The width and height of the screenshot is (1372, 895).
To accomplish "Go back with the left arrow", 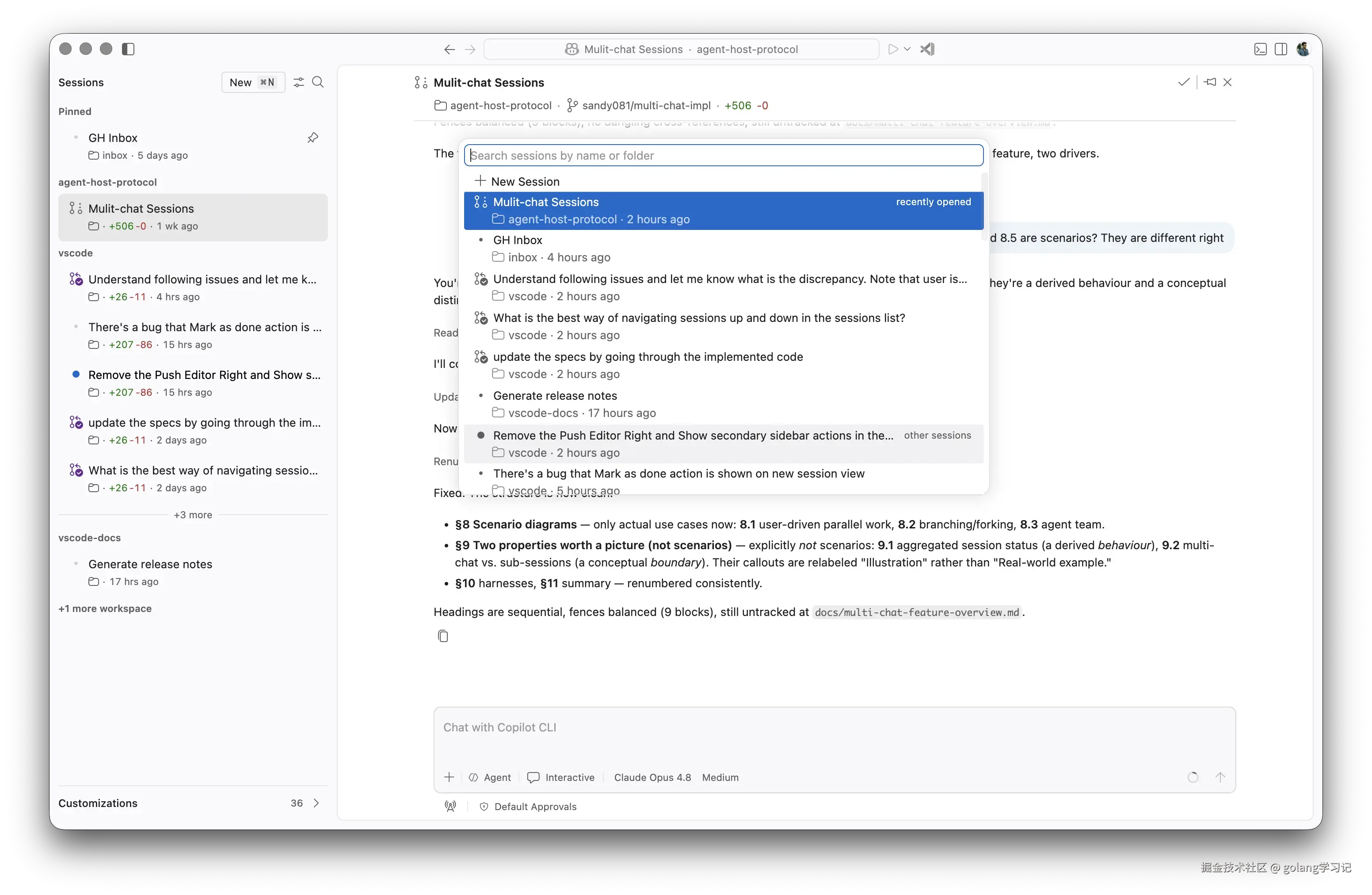I will 450,50.
